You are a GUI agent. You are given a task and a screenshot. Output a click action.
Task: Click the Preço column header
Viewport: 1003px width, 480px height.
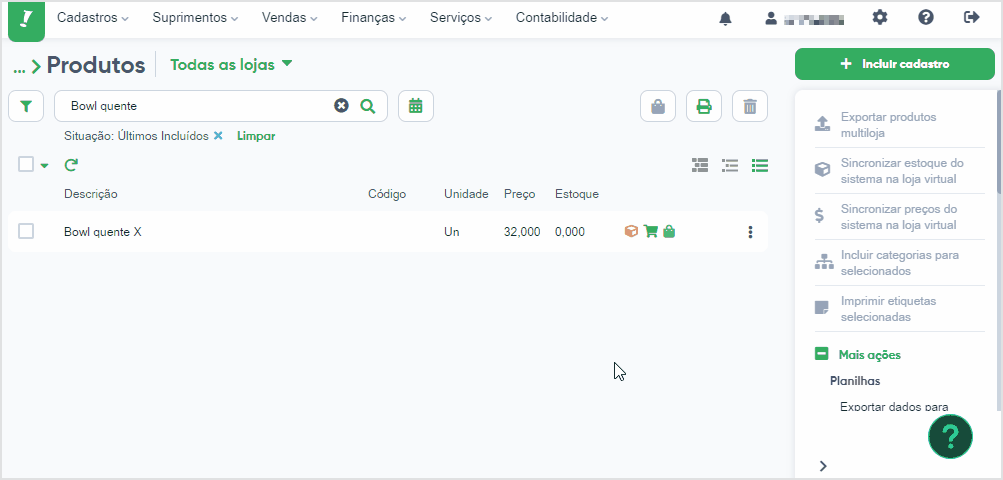519,194
